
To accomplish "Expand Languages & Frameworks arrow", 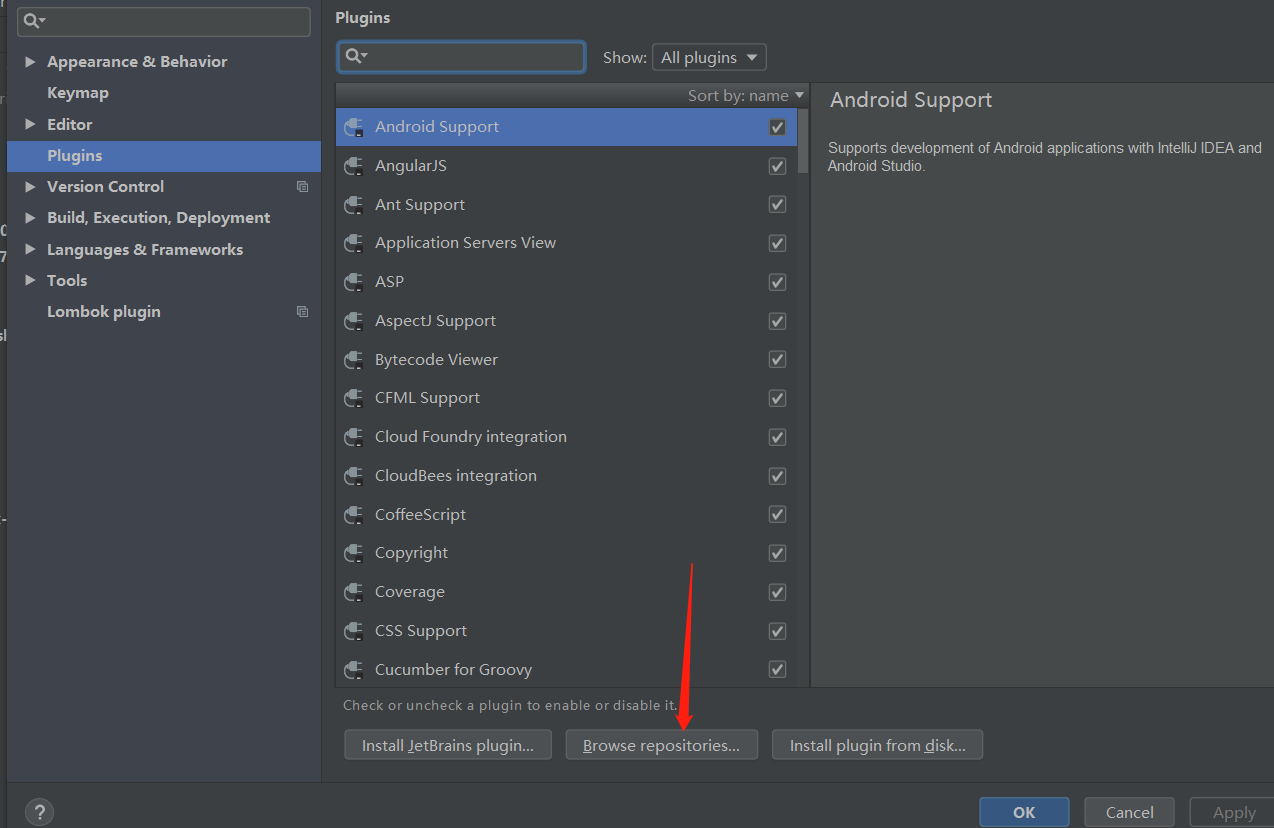I will [30, 250].
